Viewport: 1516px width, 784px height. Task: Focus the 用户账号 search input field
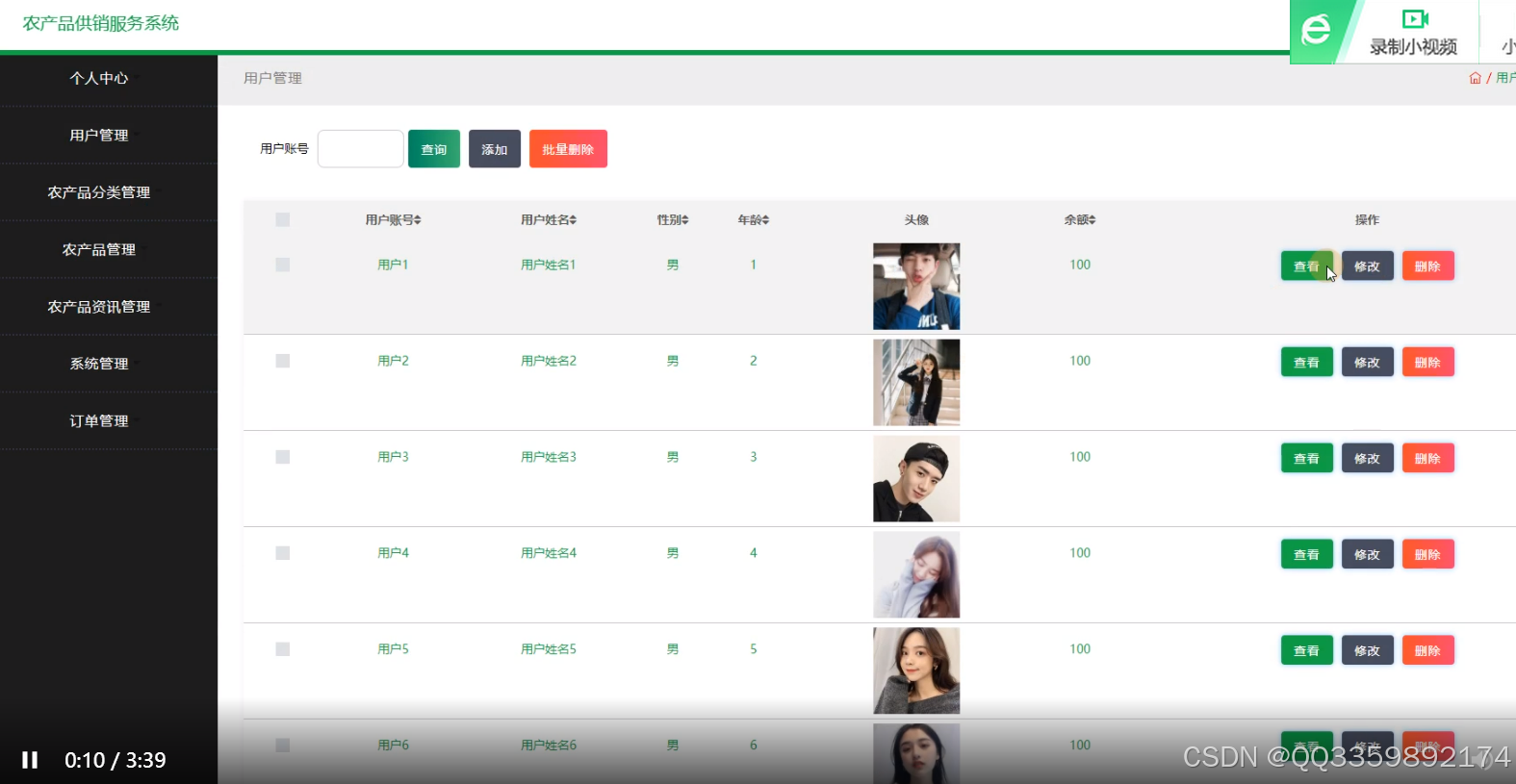(x=361, y=149)
